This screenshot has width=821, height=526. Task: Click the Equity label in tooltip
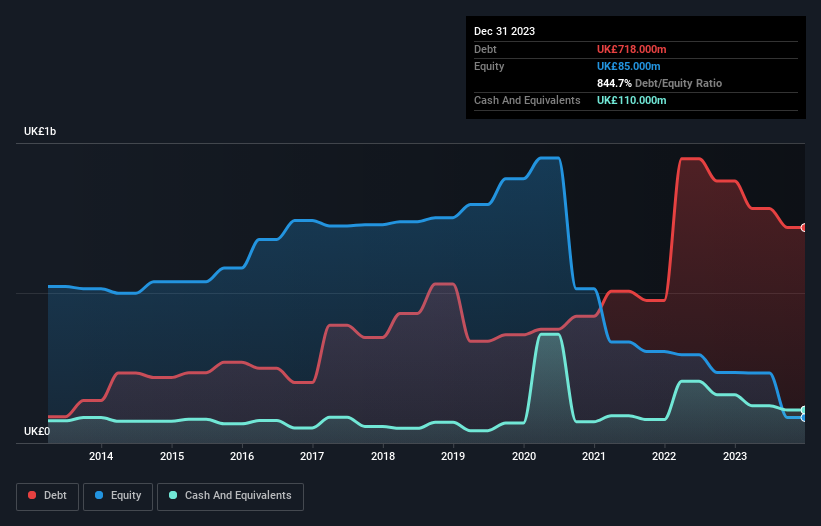coord(489,66)
